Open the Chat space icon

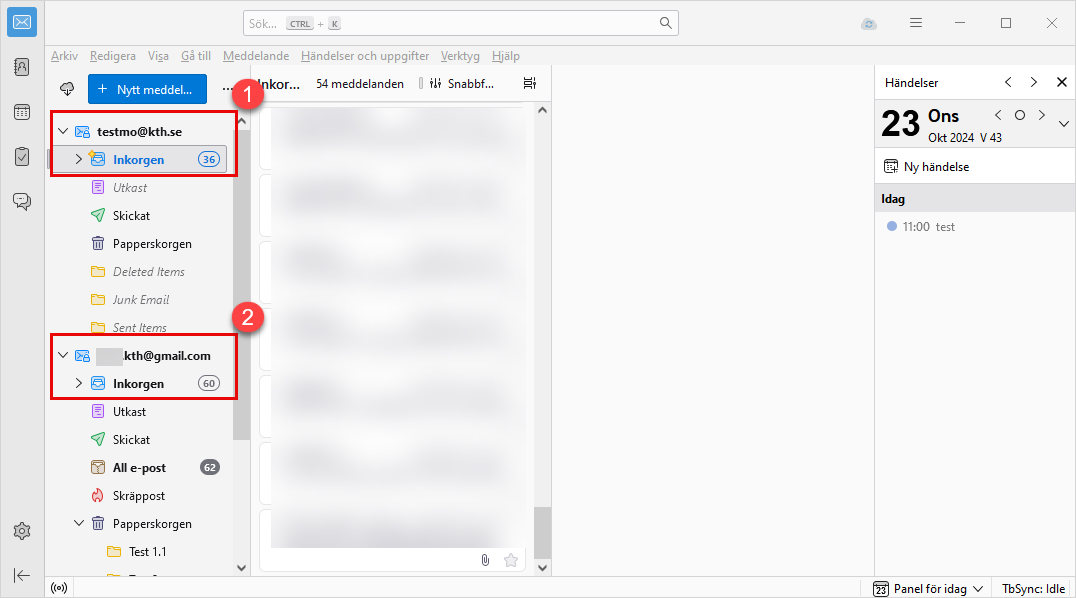click(22, 201)
